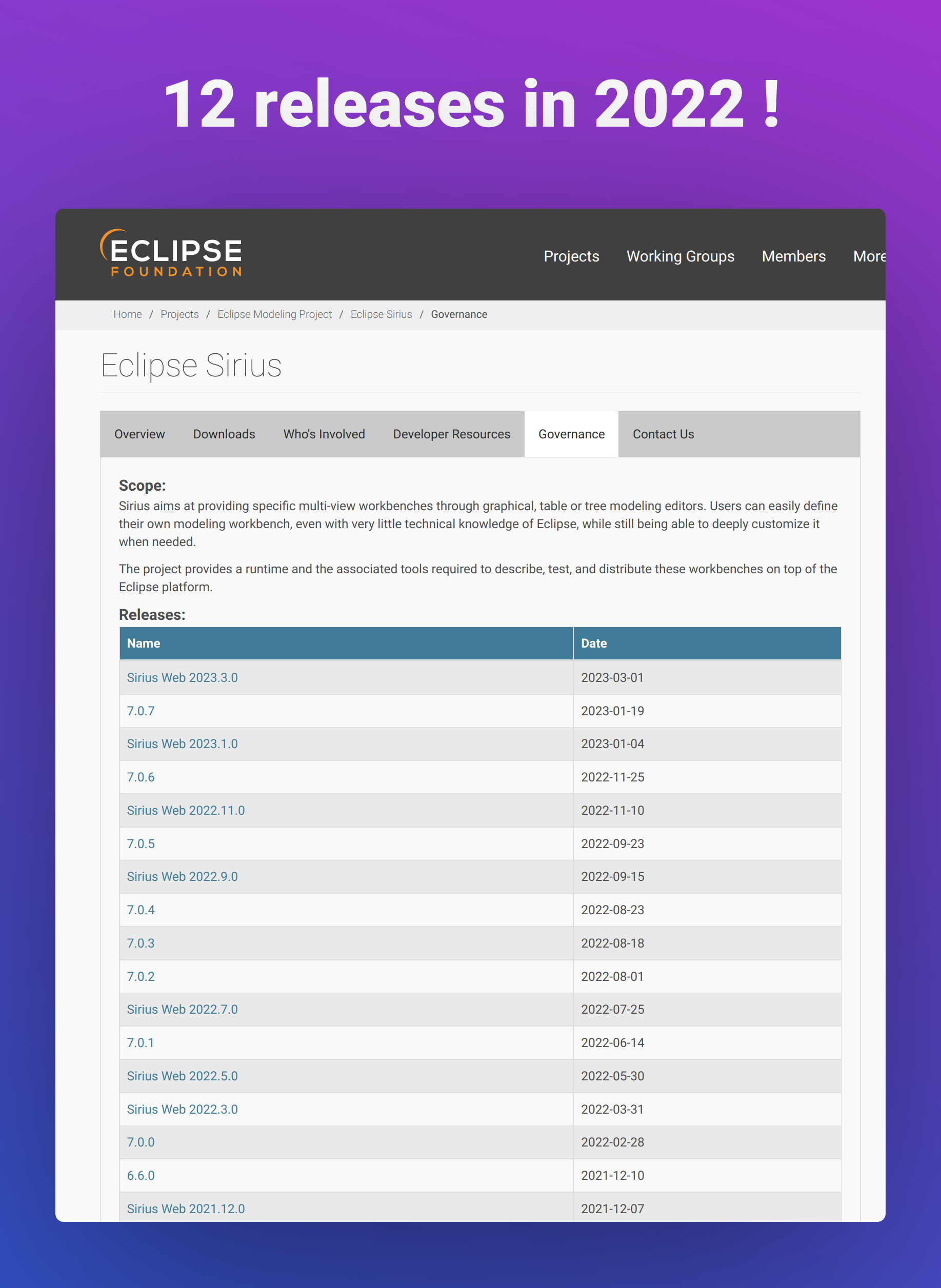Open Sirius Web 2022.5.0 release
The height and width of the screenshot is (1288, 941).
tap(182, 1076)
